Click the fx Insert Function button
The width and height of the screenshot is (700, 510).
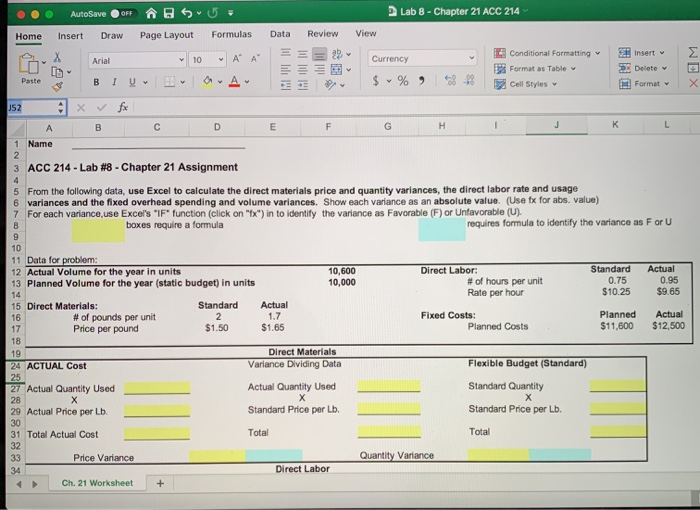point(123,107)
